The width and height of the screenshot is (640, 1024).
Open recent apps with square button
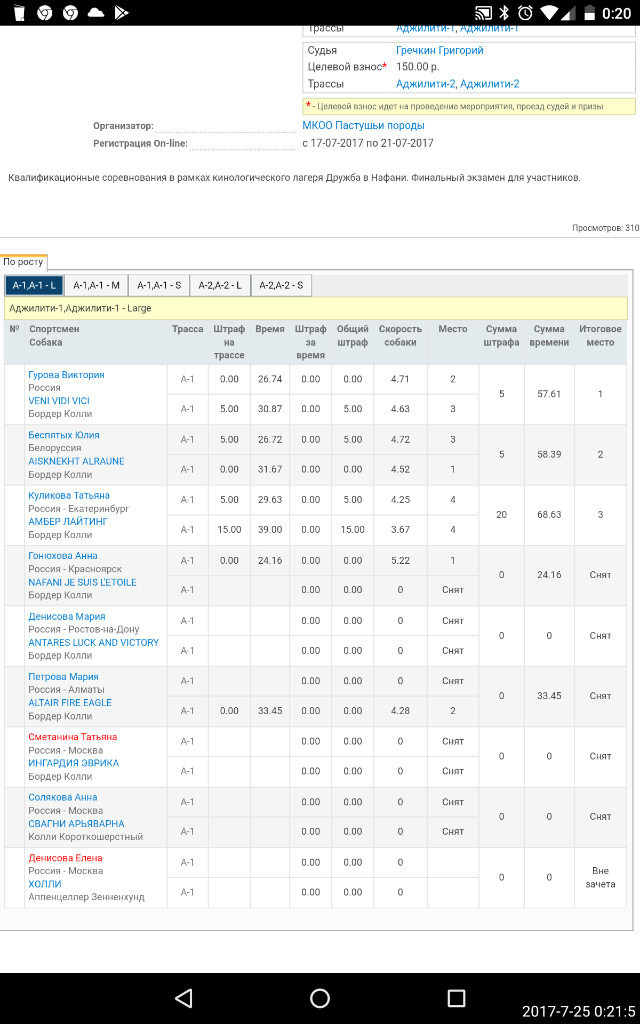pos(456,997)
